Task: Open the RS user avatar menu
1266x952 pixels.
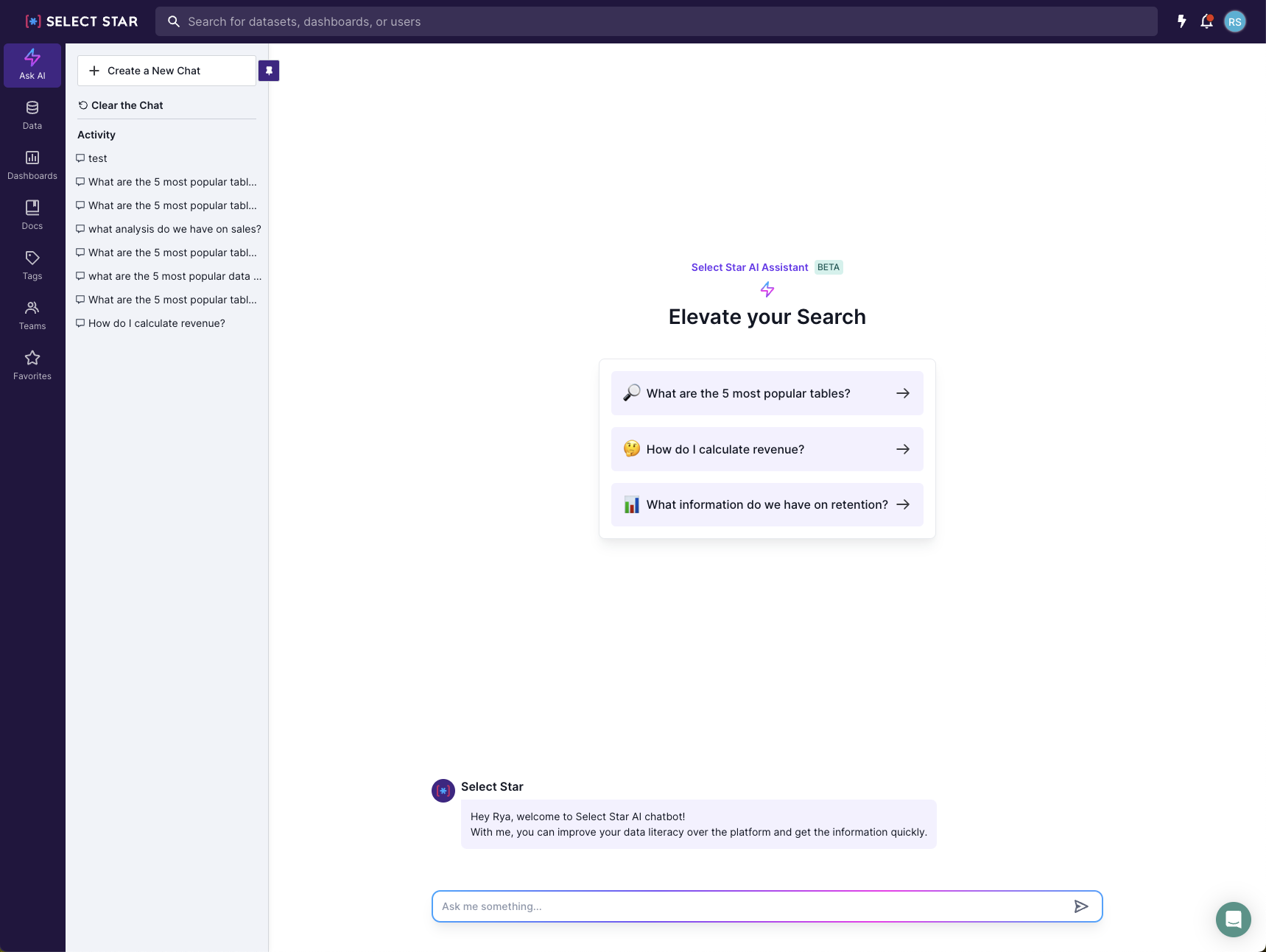Action: (1234, 21)
